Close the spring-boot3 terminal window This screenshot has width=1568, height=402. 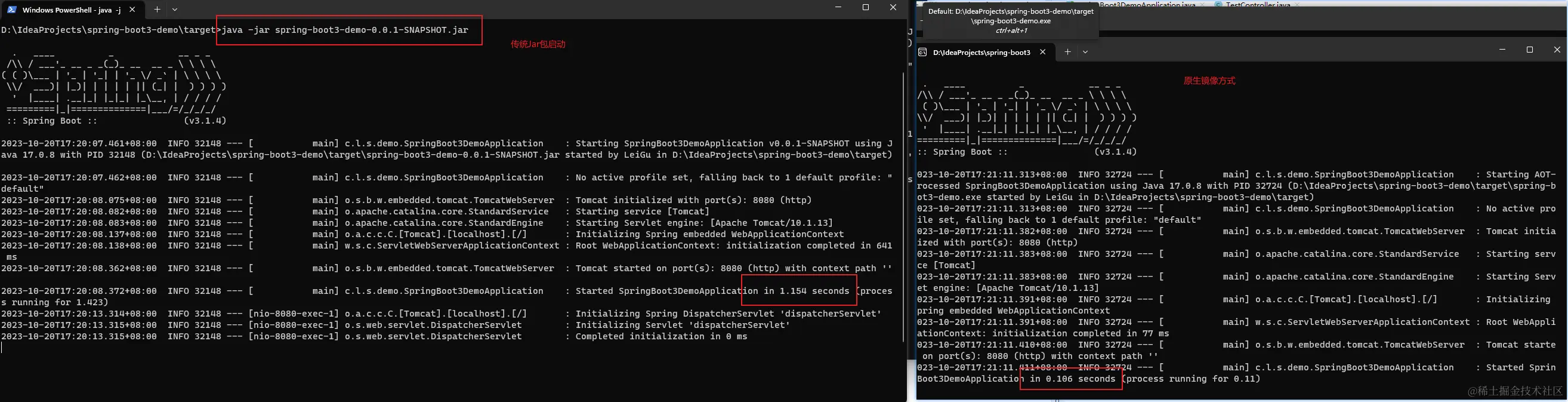(x=1557, y=50)
